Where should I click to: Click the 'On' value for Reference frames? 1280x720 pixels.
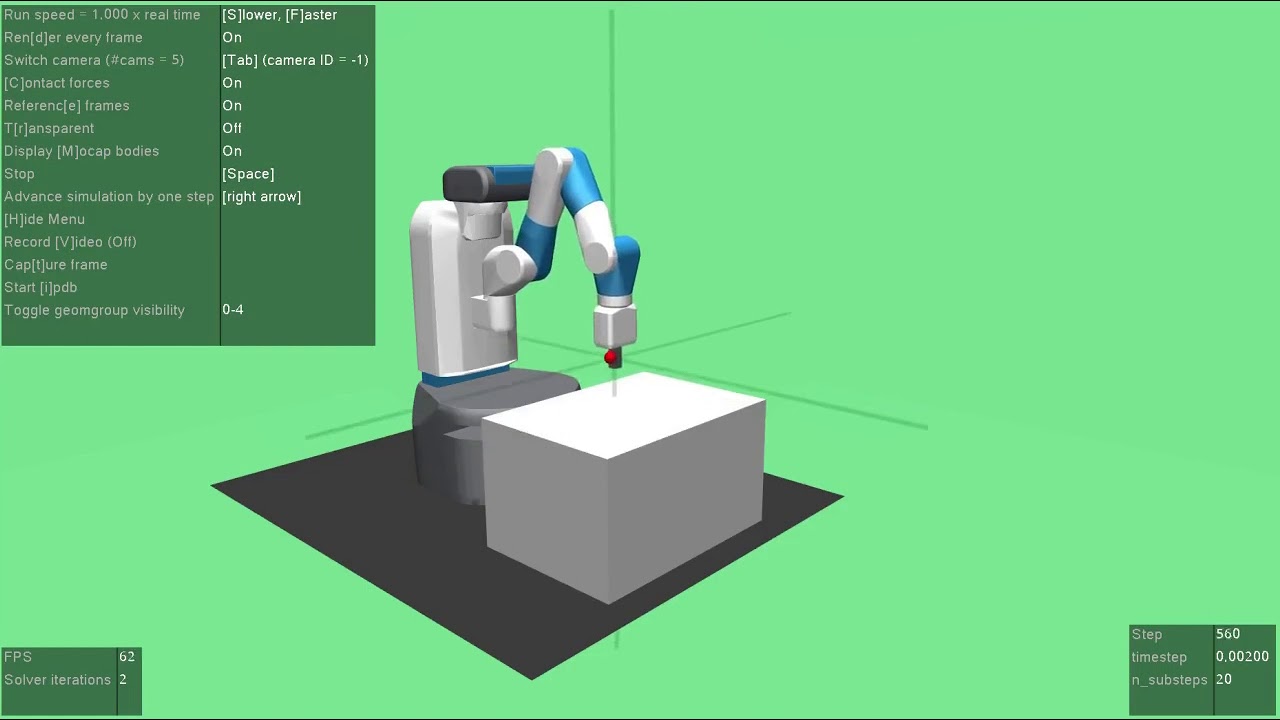232,106
